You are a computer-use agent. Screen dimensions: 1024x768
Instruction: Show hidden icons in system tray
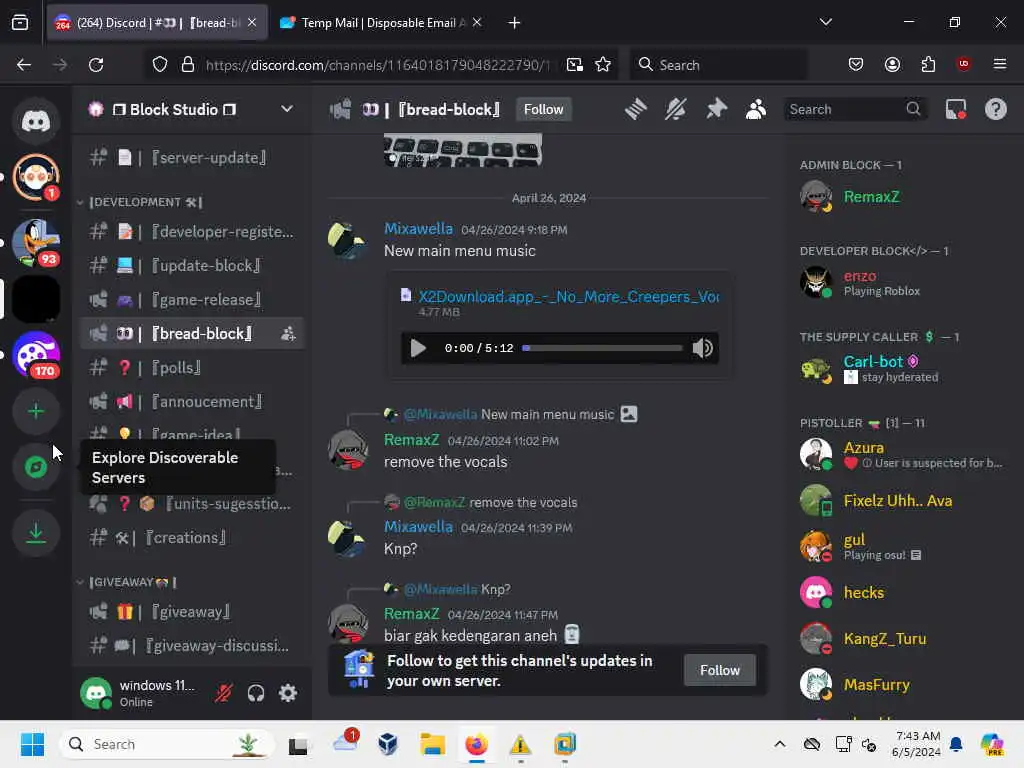click(x=780, y=744)
